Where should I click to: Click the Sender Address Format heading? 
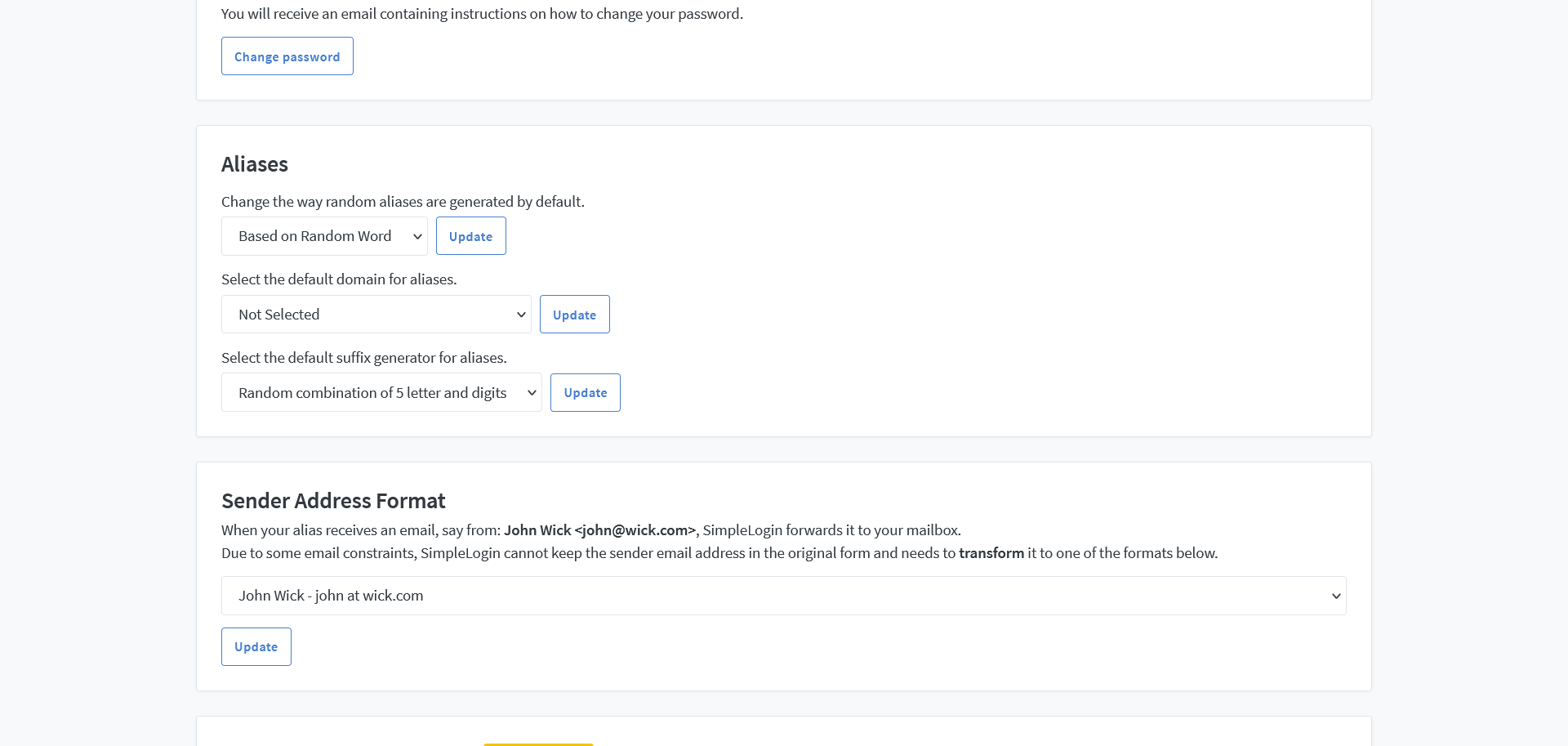click(333, 501)
